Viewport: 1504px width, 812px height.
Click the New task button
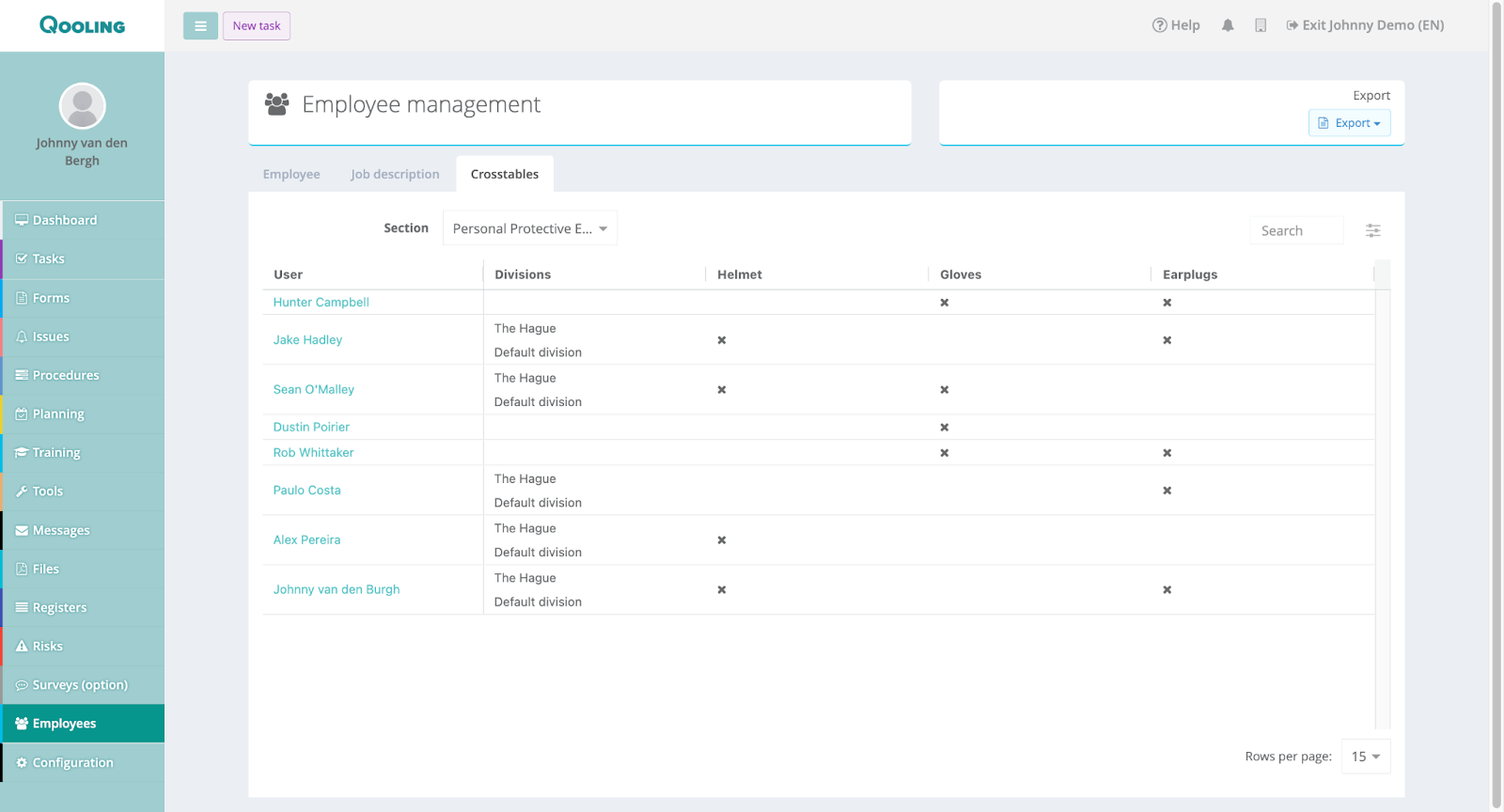coord(257,26)
